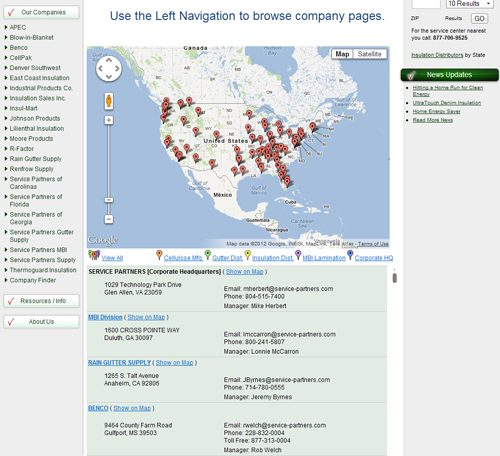Expand the Moore Products arrow

point(6,138)
